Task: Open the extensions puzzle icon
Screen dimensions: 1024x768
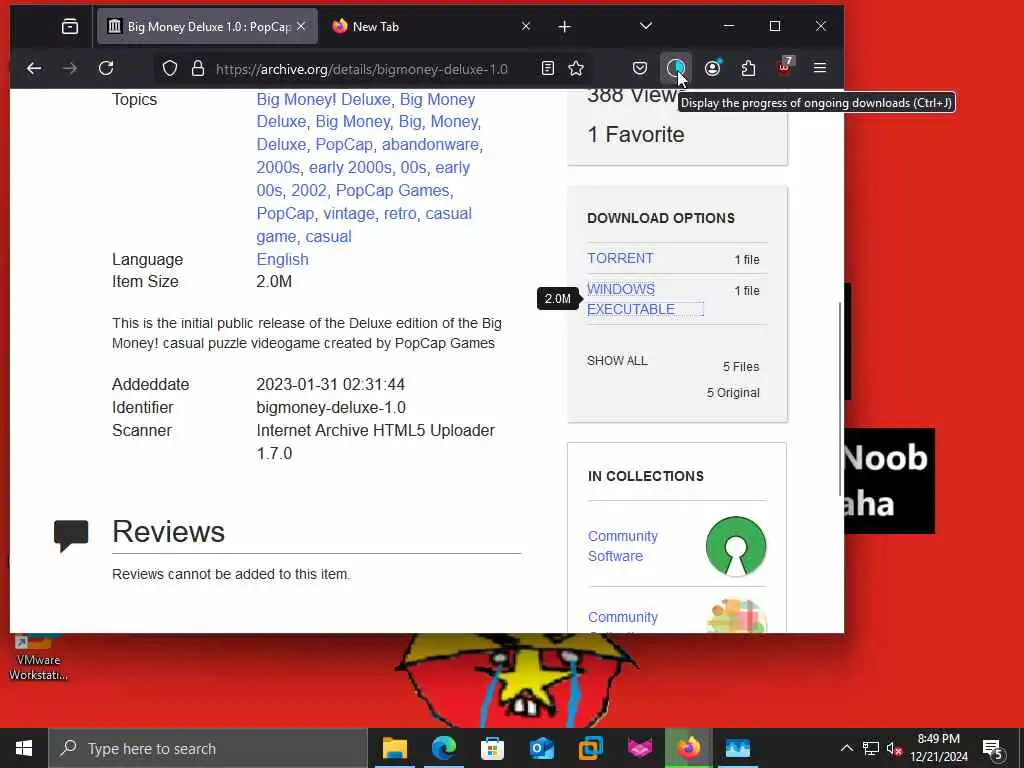Action: point(748,69)
